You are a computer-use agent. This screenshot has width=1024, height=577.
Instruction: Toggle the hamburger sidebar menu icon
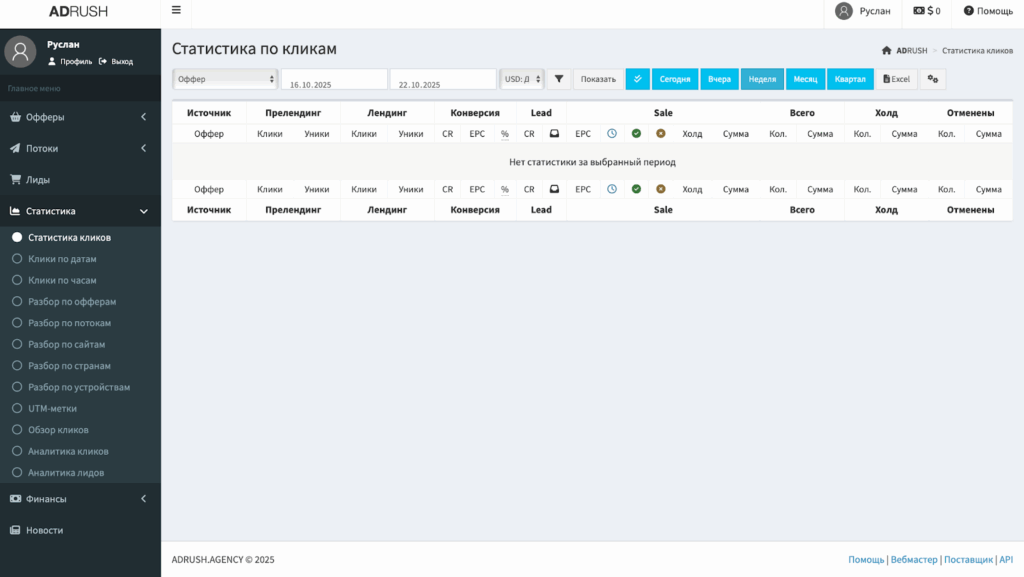pyautogui.click(x=176, y=10)
